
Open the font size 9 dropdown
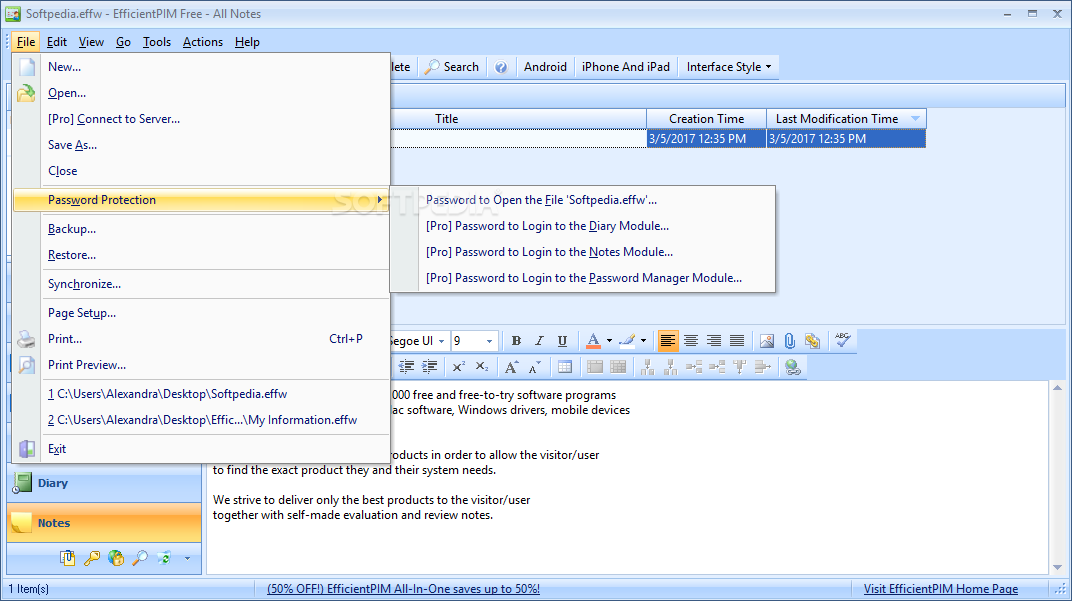point(489,340)
